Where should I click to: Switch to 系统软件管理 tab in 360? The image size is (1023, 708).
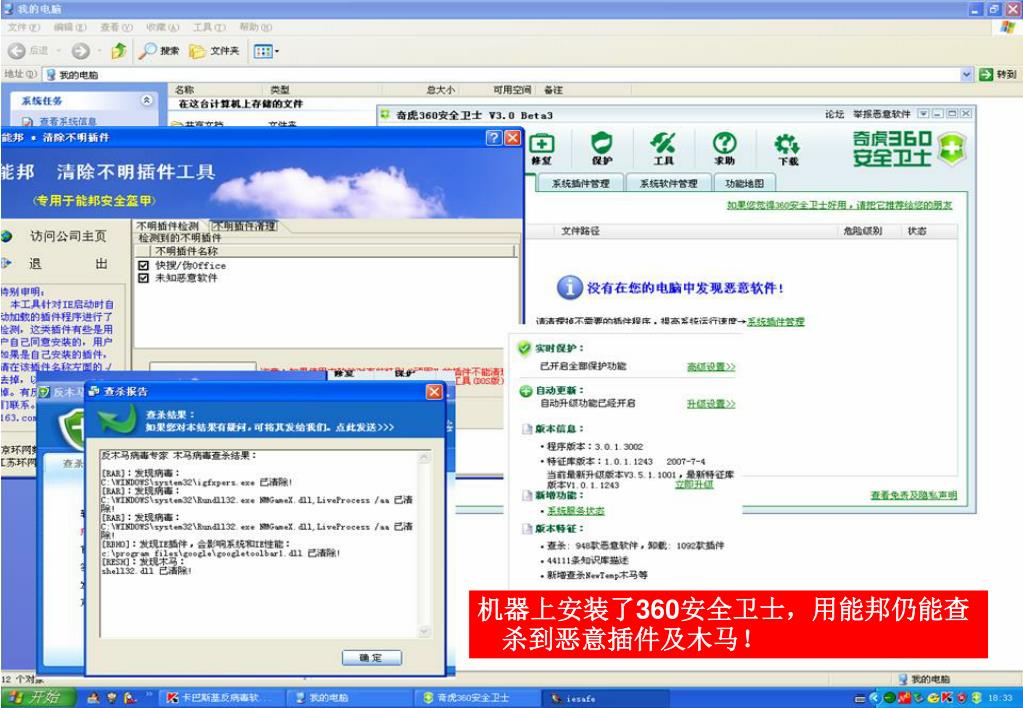click(668, 183)
